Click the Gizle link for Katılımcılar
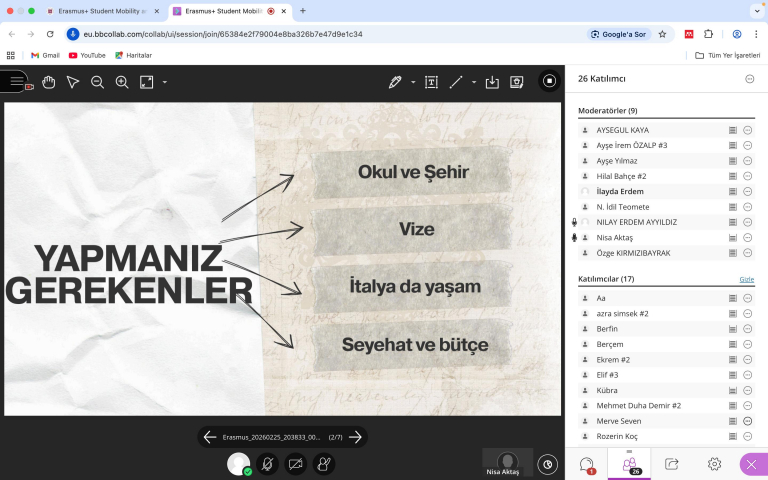This screenshot has width=768, height=480. pyautogui.click(x=746, y=279)
